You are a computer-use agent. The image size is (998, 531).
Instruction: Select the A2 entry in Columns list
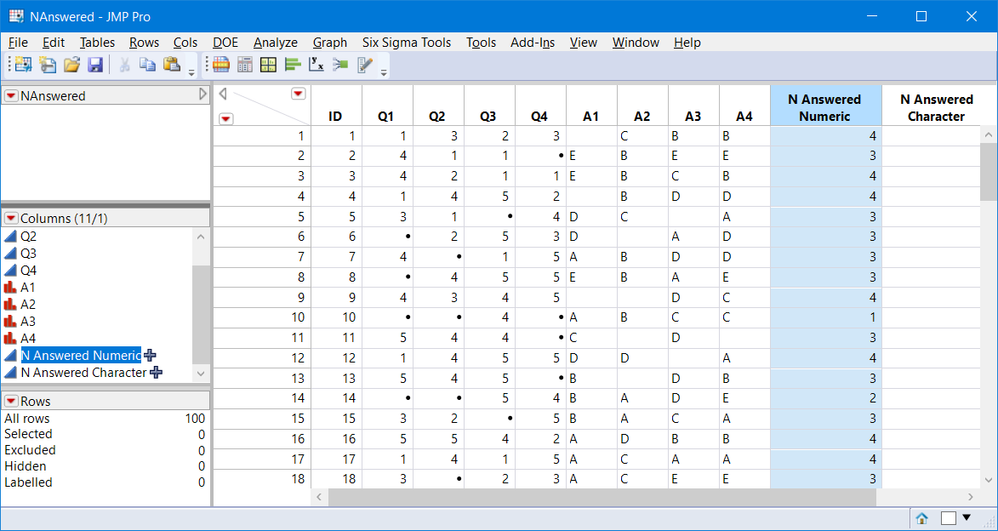pos(28,304)
